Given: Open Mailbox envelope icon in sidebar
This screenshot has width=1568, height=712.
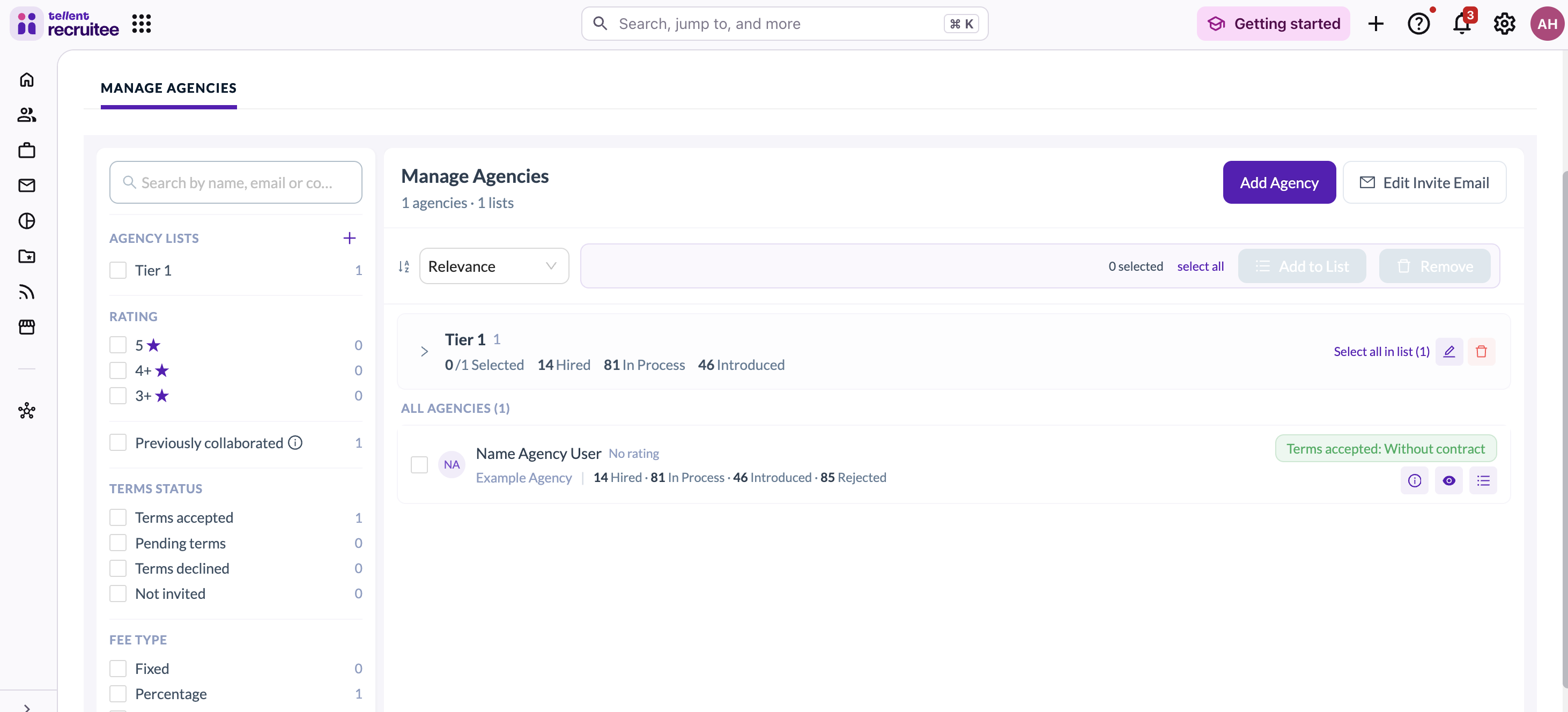Looking at the screenshot, I should [27, 186].
